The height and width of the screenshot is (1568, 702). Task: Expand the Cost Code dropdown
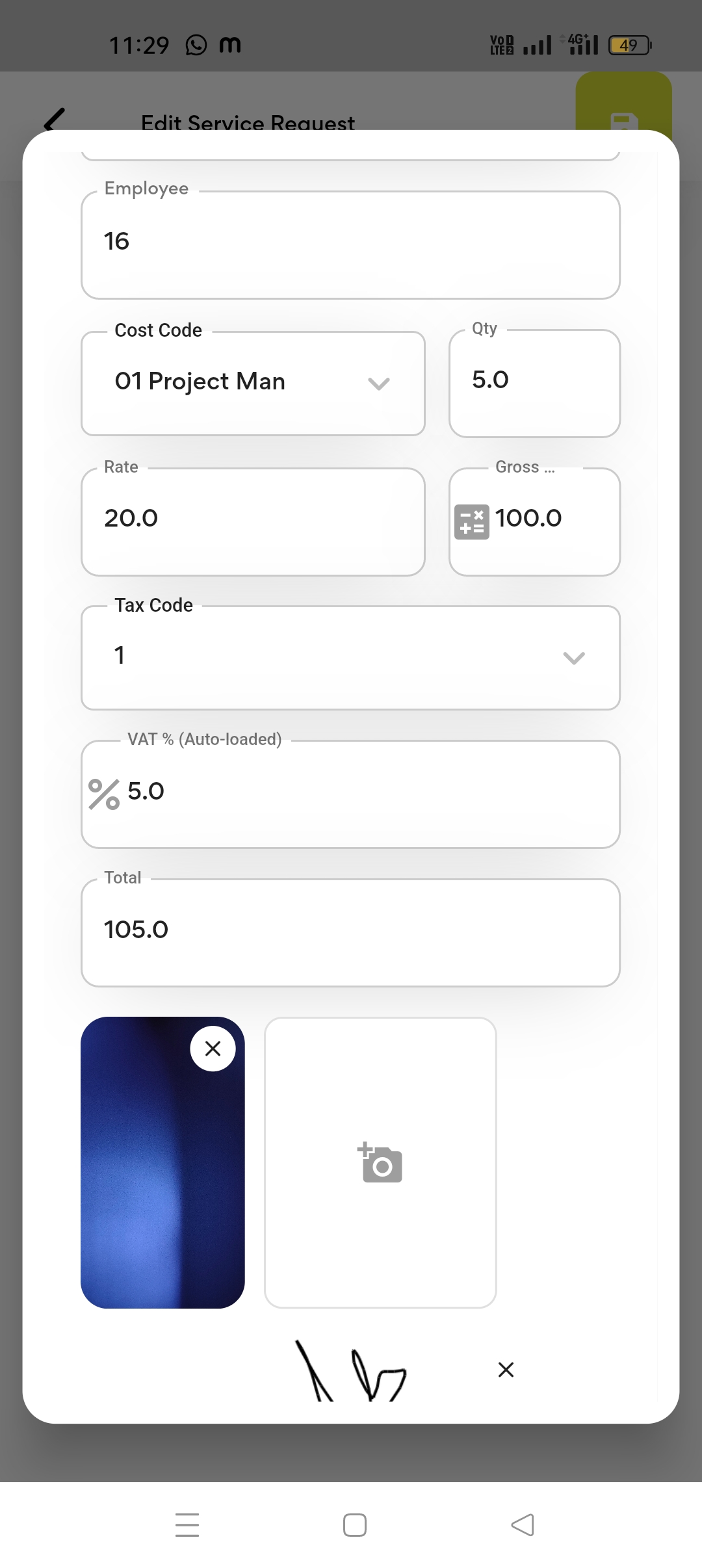click(378, 383)
